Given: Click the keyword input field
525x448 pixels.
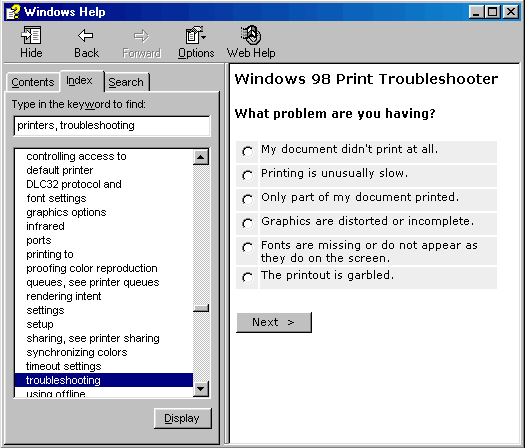Looking at the screenshot, I should [x=112, y=126].
